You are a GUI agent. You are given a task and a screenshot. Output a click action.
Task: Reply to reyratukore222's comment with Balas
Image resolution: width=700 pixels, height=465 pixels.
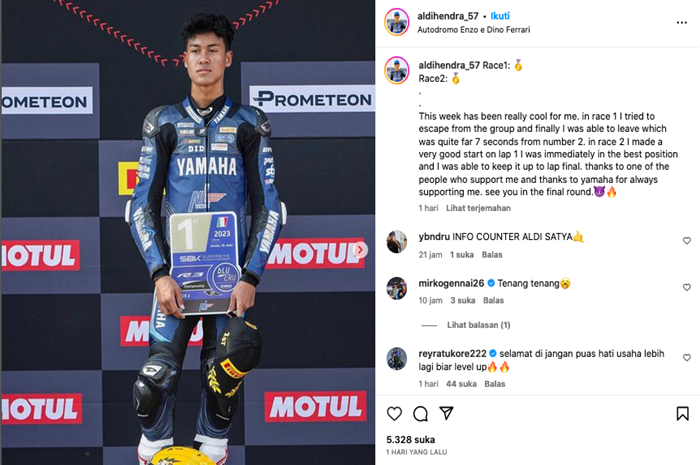tap(495, 384)
